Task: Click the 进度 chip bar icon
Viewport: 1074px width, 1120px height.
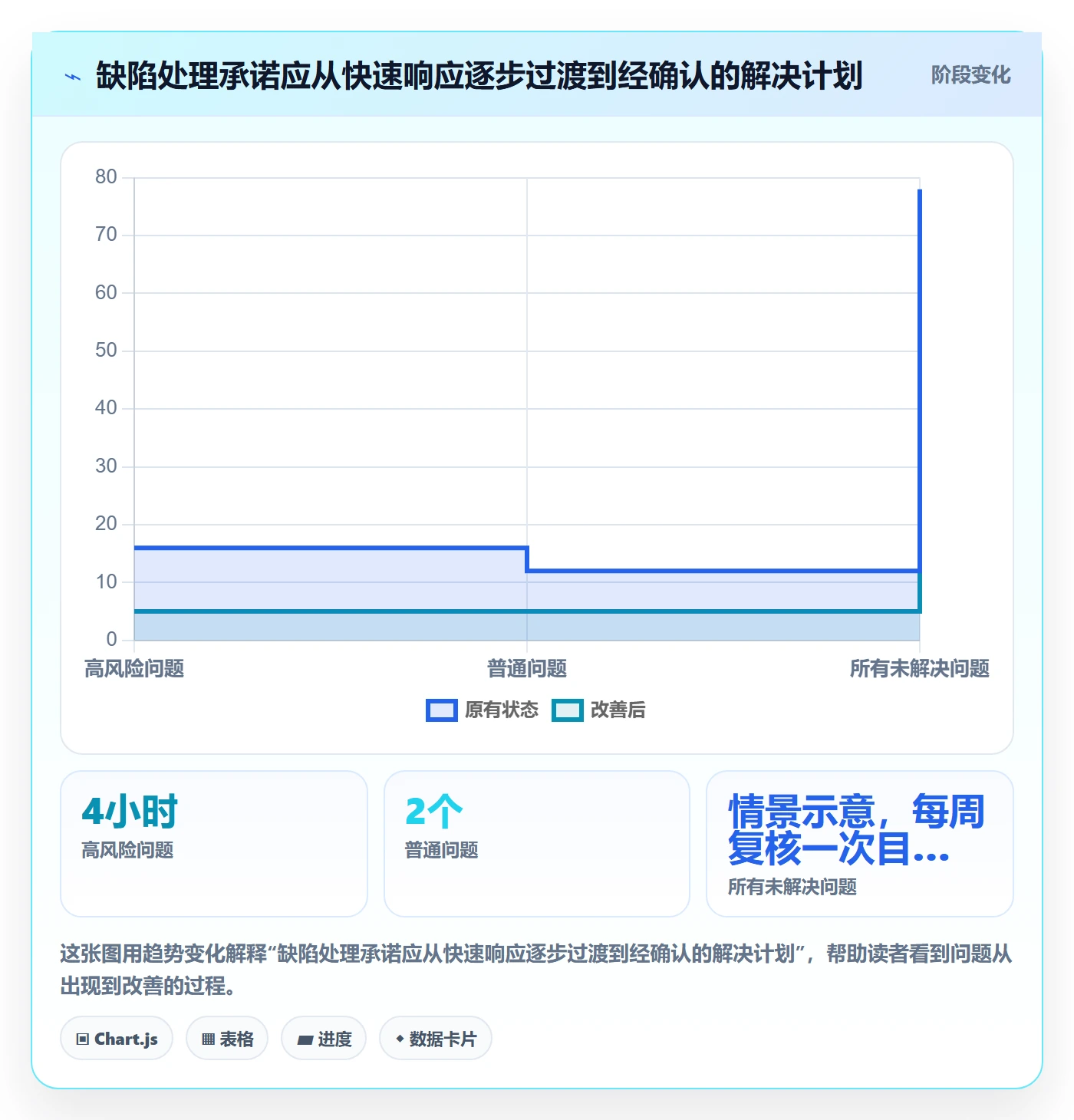Action: [305, 1040]
